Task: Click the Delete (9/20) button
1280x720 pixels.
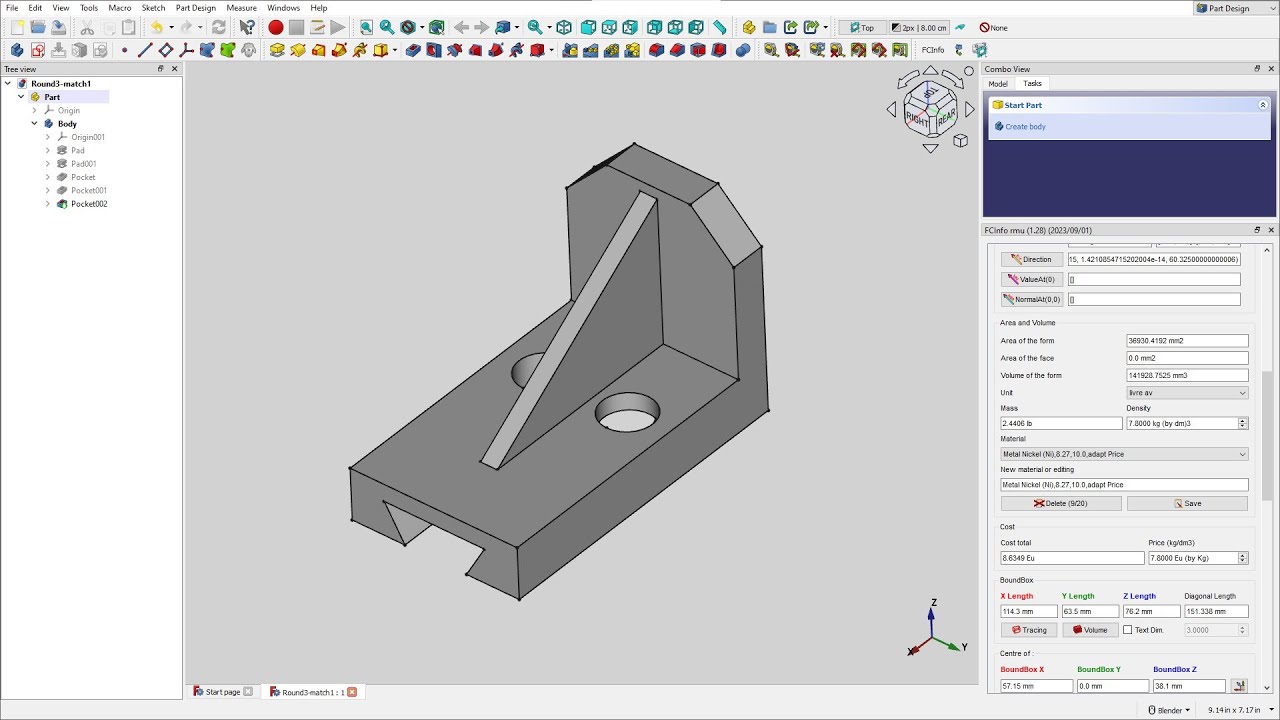Action: pyautogui.click(x=1061, y=504)
